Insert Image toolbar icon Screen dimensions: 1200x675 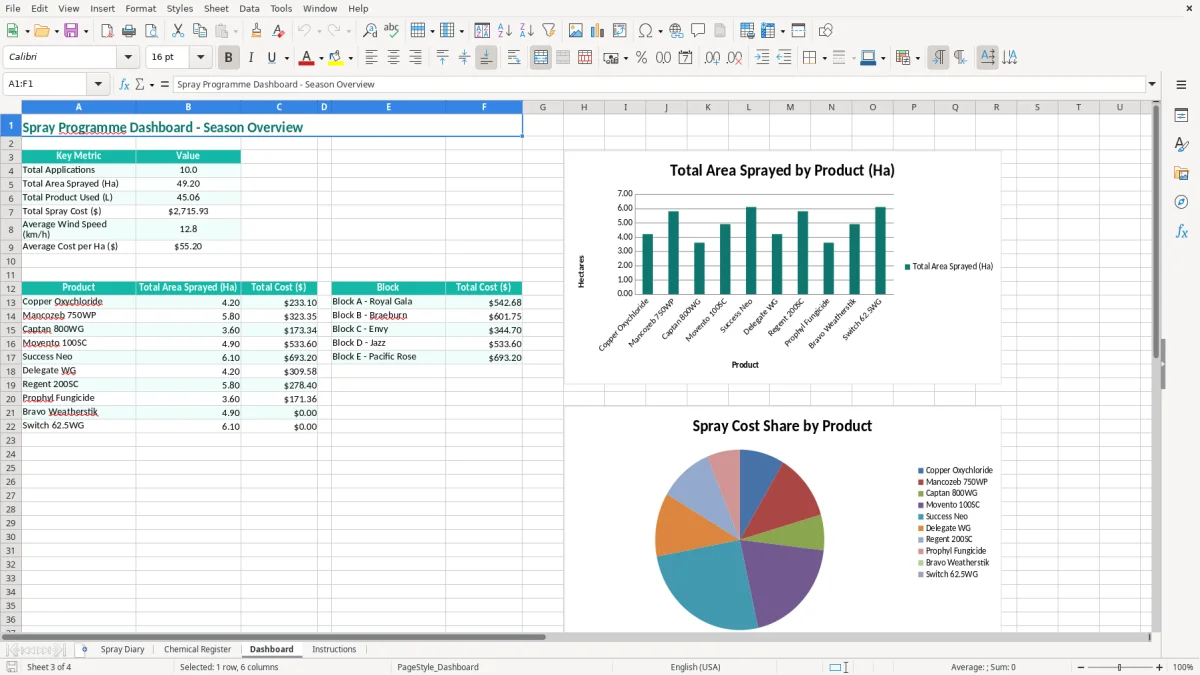point(576,31)
